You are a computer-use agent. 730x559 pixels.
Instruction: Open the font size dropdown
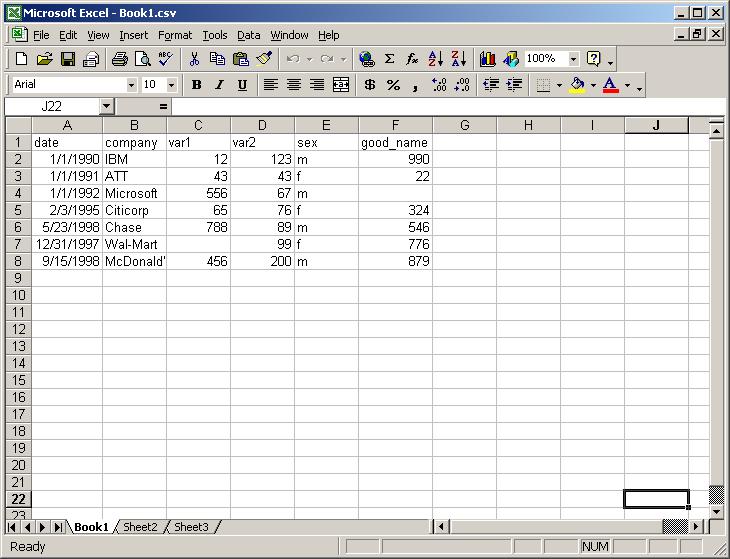tap(171, 85)
